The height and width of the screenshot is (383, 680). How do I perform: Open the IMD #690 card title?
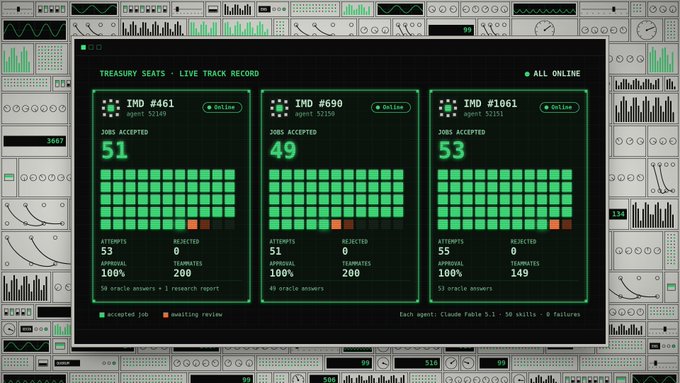tap(319, 104)
